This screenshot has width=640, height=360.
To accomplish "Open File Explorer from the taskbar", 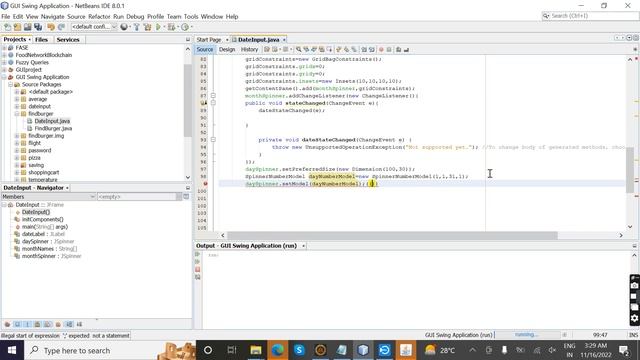I will pos(256,350).
